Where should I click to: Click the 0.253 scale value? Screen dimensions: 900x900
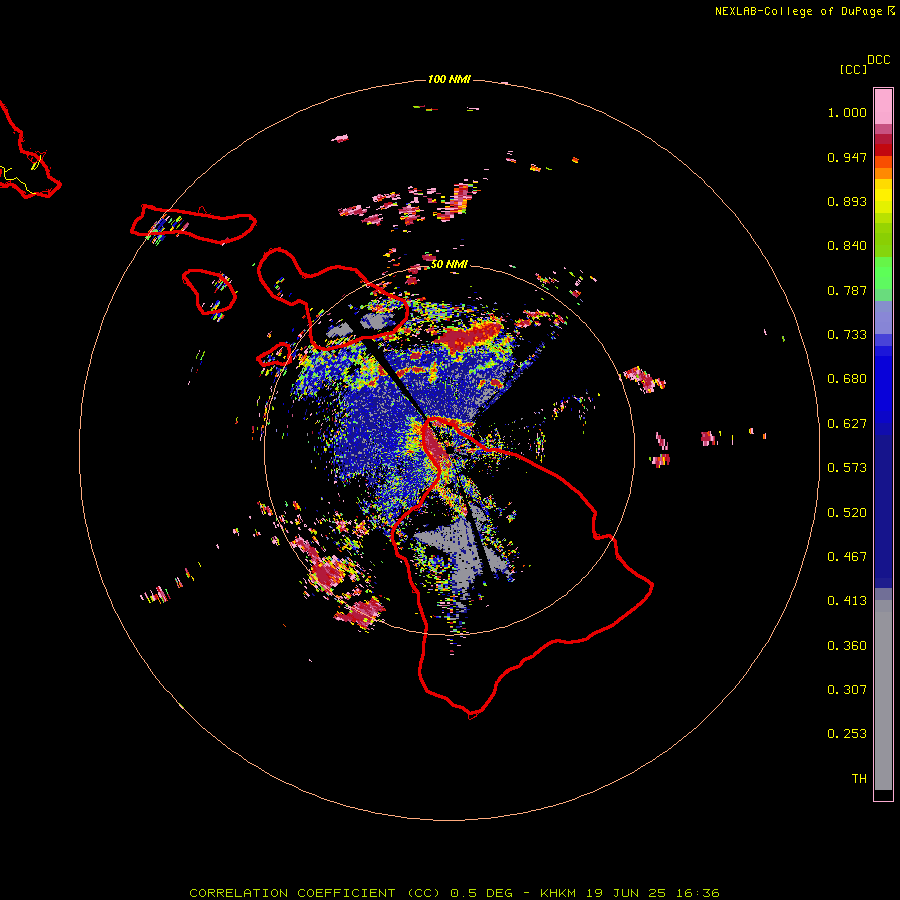pos(847,734)
